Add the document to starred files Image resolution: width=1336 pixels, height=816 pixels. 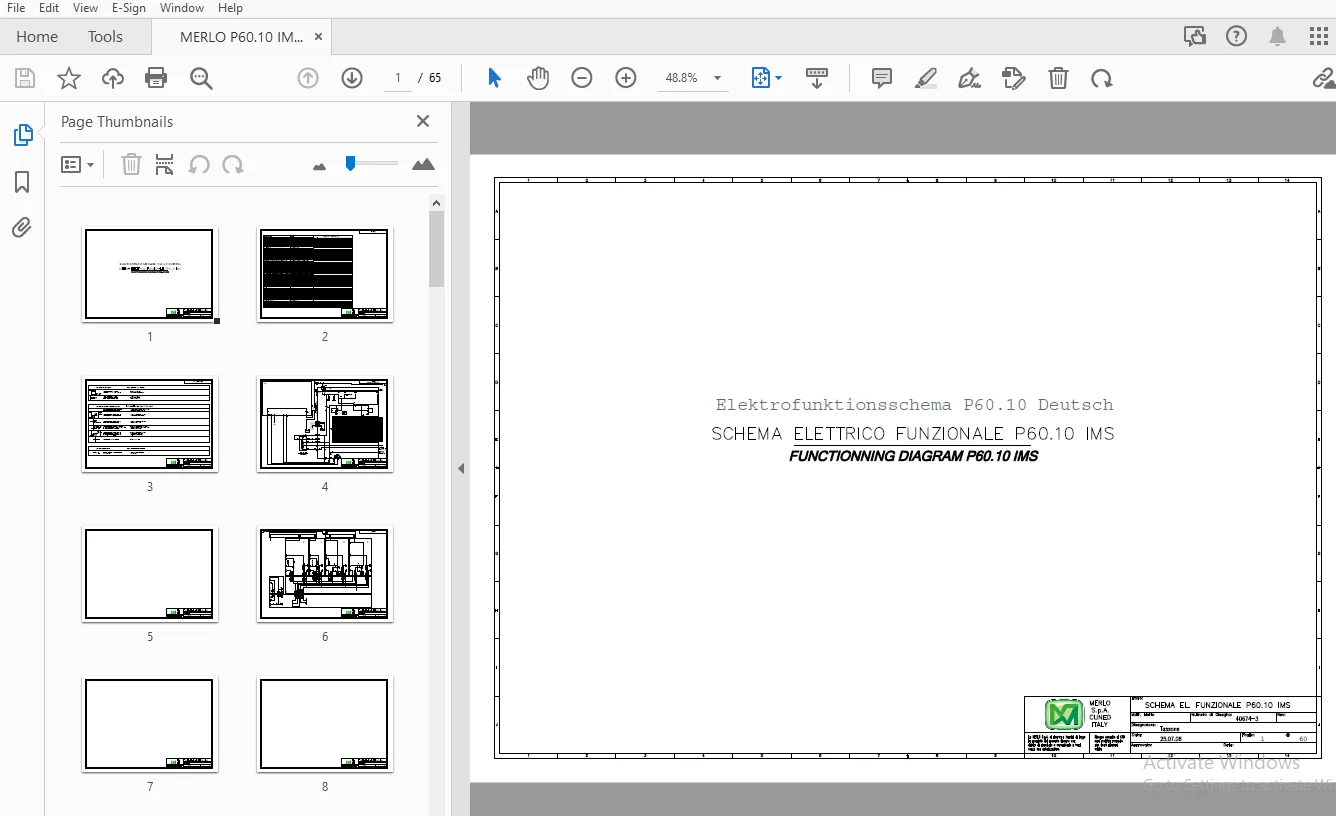[69, 78]
